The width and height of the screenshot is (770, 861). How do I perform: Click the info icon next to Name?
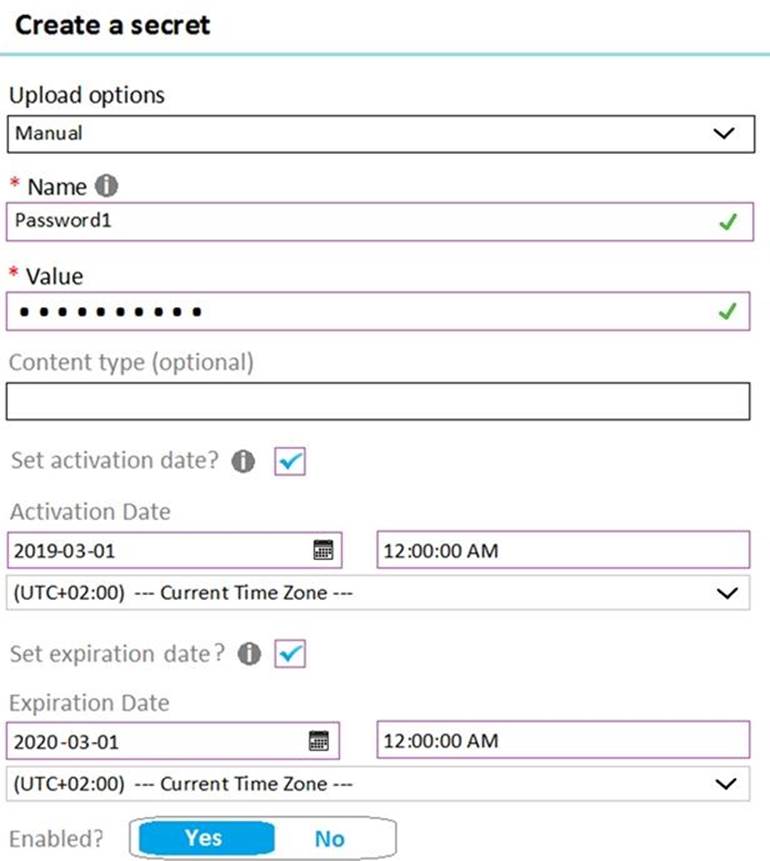click(106, 186)
